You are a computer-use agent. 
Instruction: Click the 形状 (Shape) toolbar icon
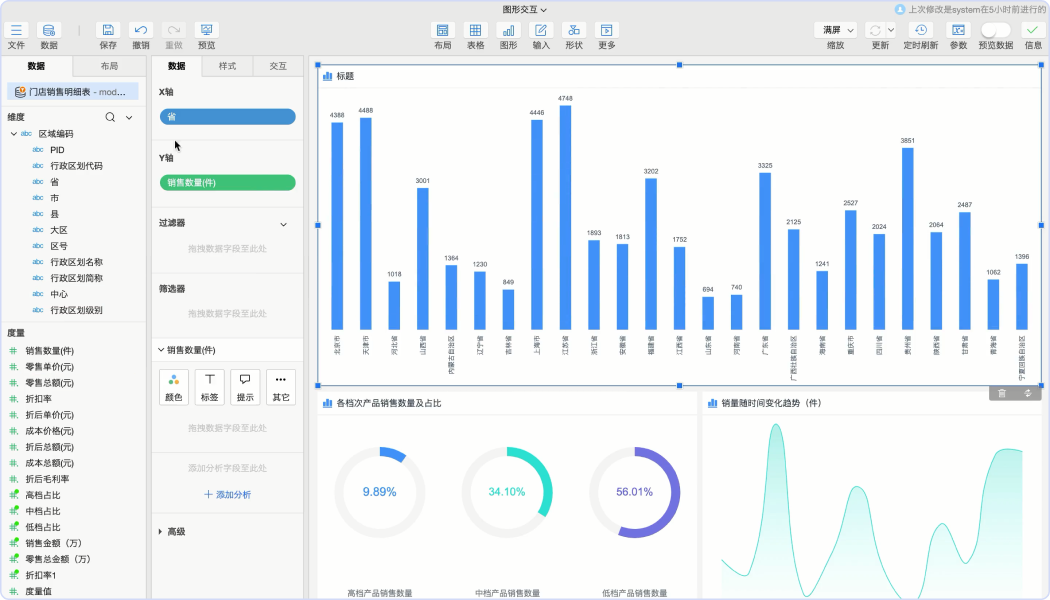pos(573,31)
